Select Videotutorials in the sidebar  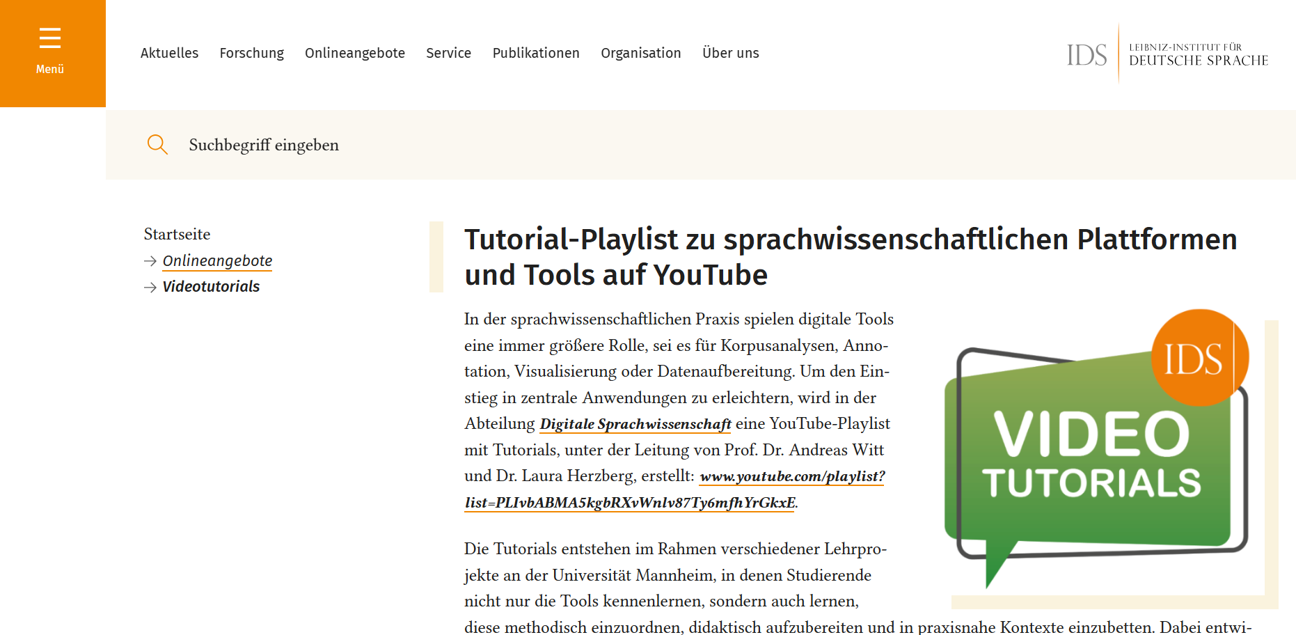[x=210, y=286]
